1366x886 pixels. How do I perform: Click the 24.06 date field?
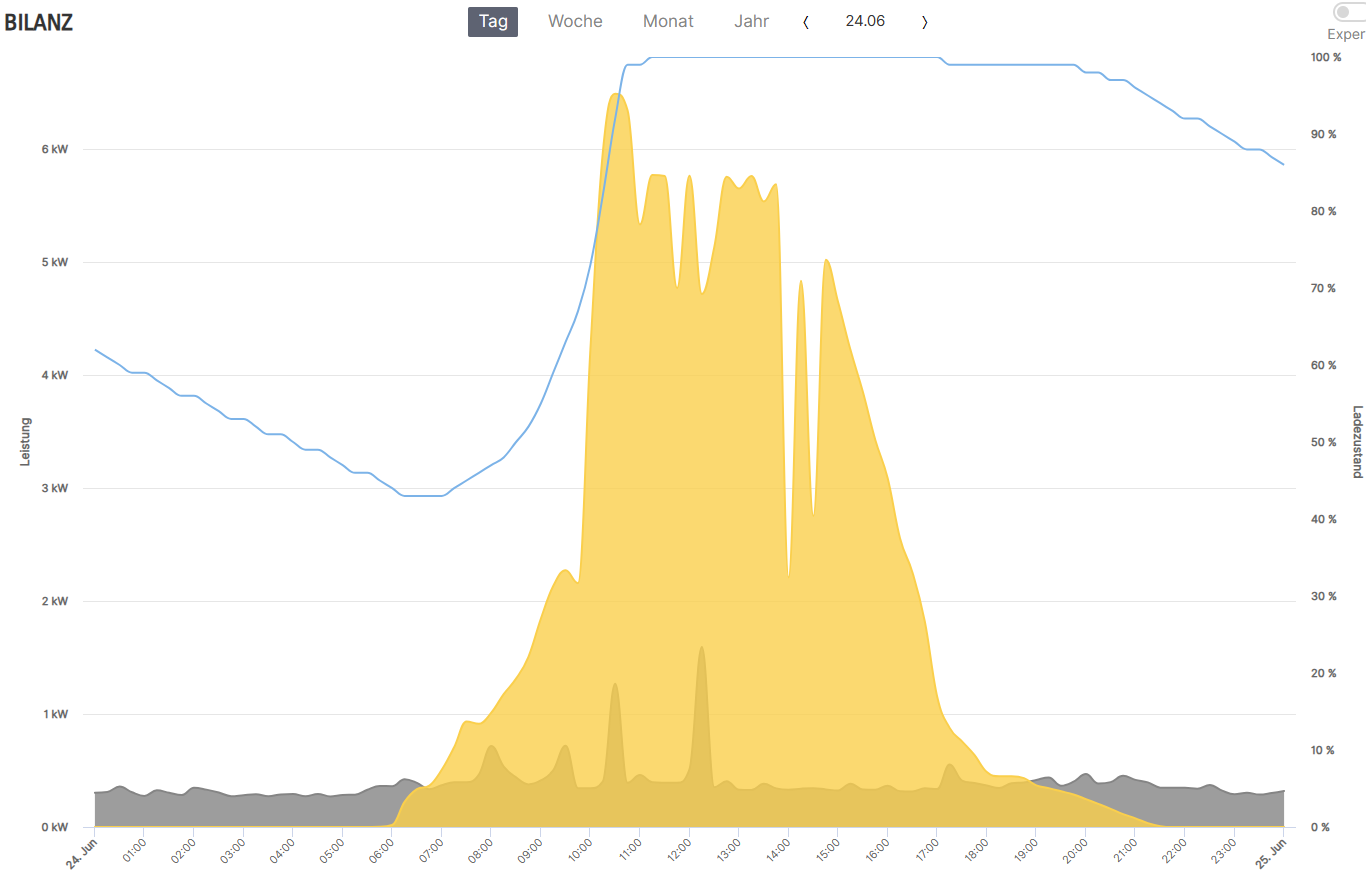865,21
